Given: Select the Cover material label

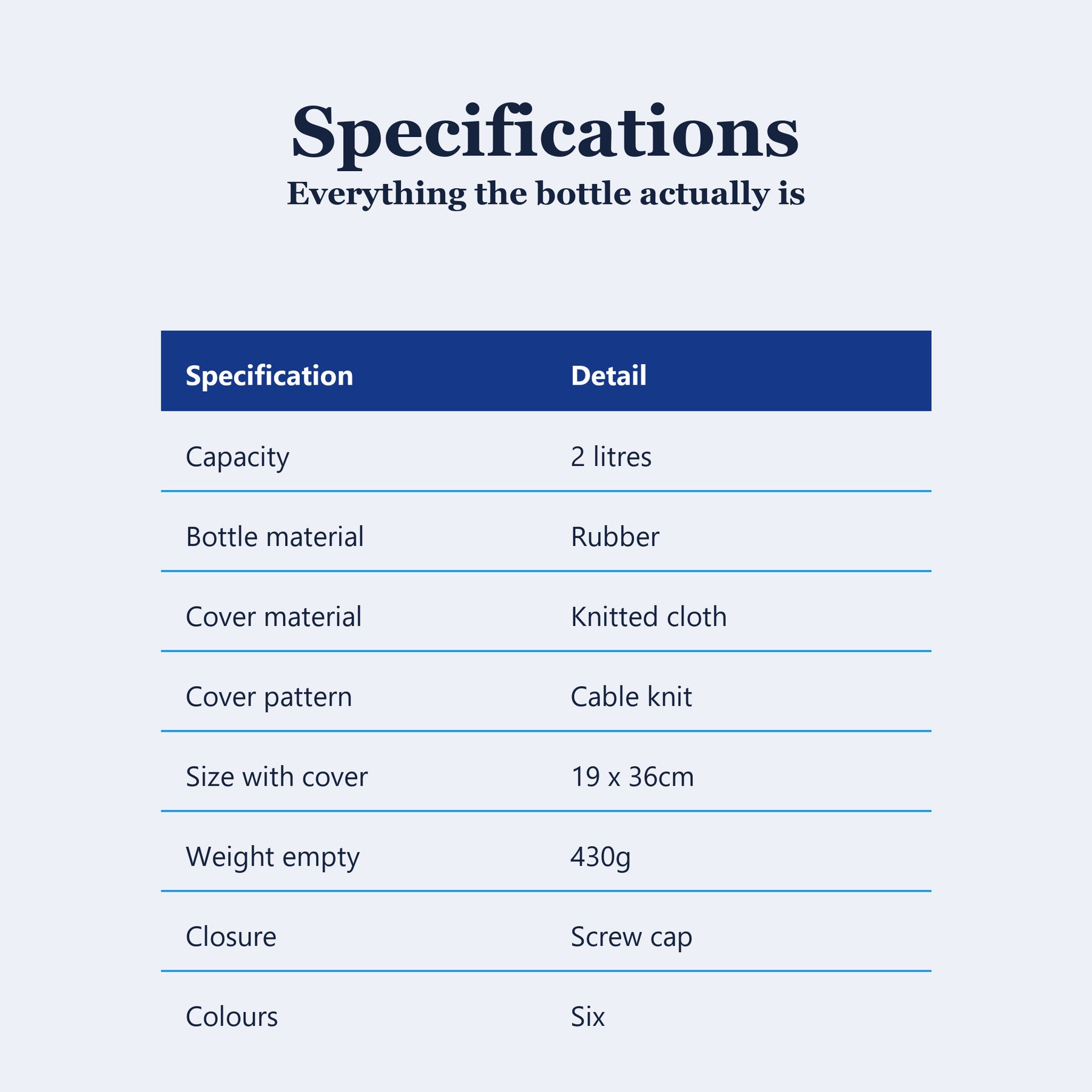Looking at the screenshot, I should click(274, 616).
